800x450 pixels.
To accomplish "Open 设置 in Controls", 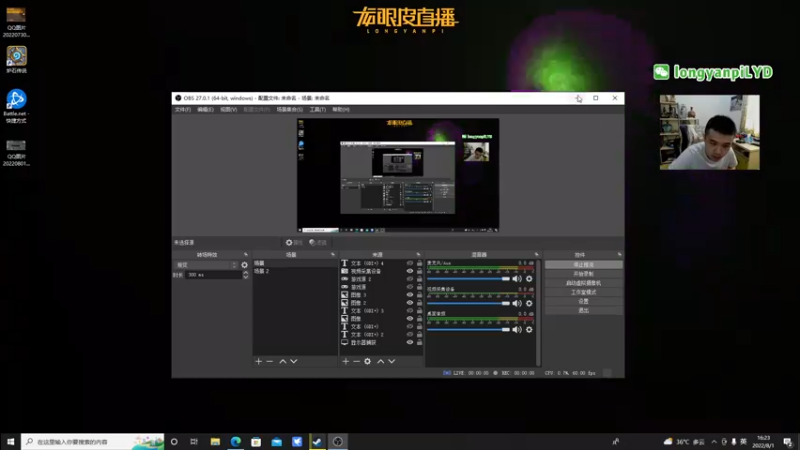I will [583, 302].
